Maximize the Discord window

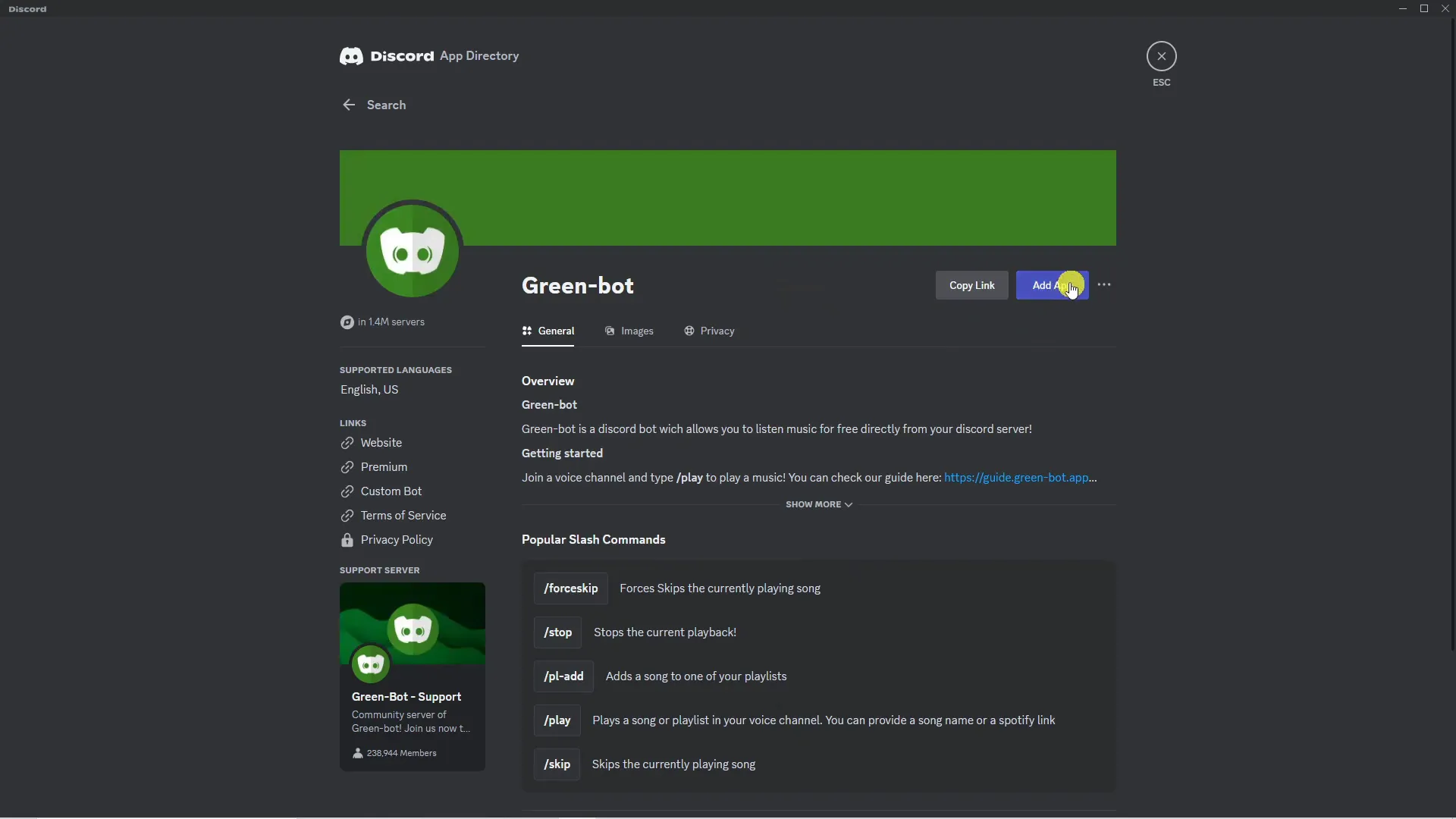(x=1424, y=8)
